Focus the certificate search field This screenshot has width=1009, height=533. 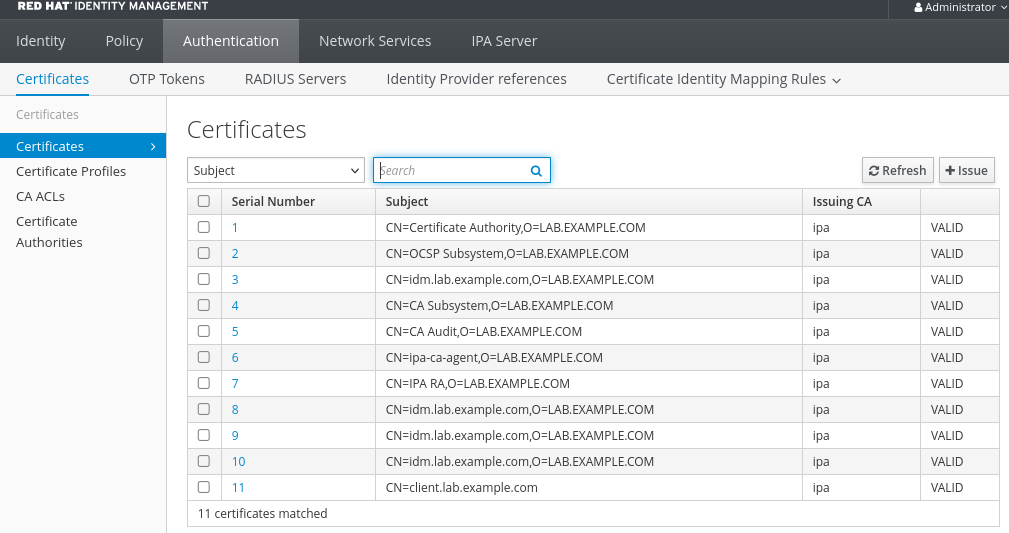452,171
